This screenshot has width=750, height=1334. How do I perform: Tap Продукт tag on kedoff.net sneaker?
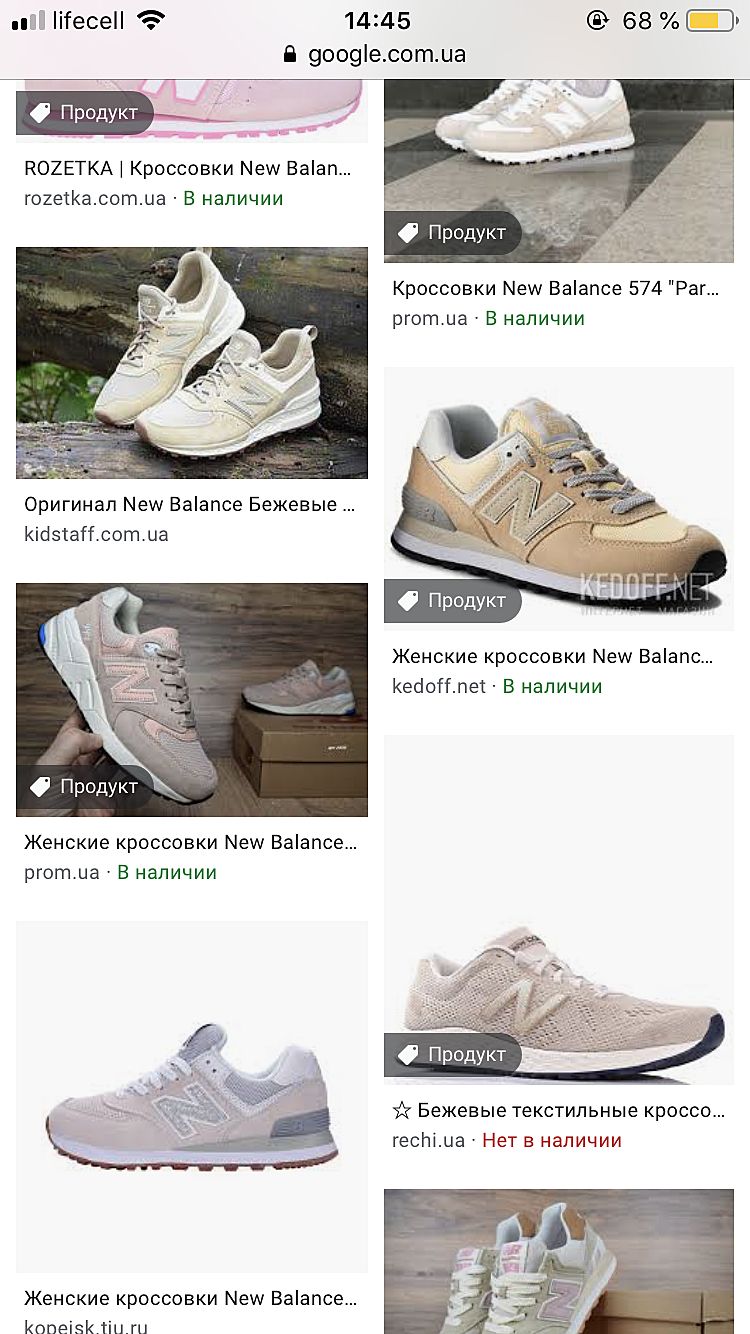453,601
